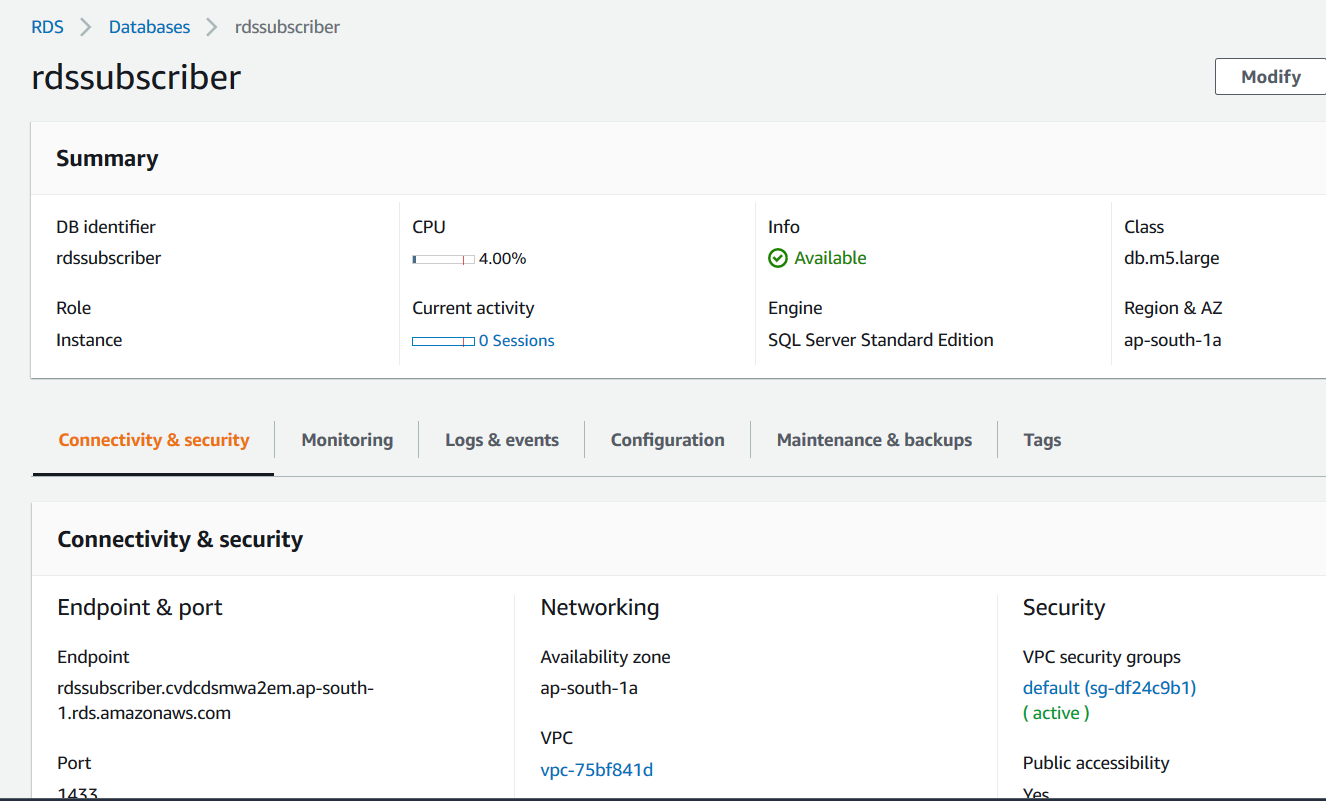Screen dimensions: 1326x801
Task: Open the 0 Sessions link
Action: pos(516,341)
